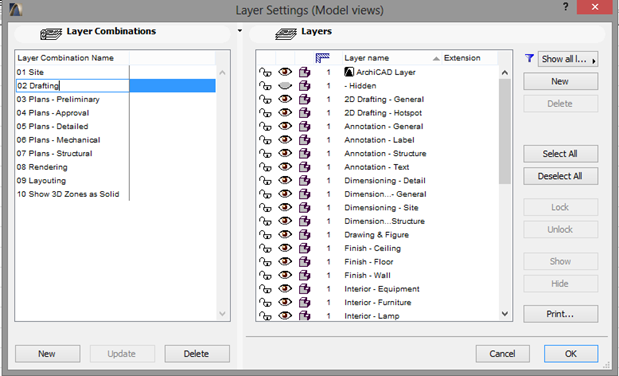The width and height of the screenshot is (619, 376).
Task: Toggle lock icon for 2D Drafting - General
Action: click(265, 99)
